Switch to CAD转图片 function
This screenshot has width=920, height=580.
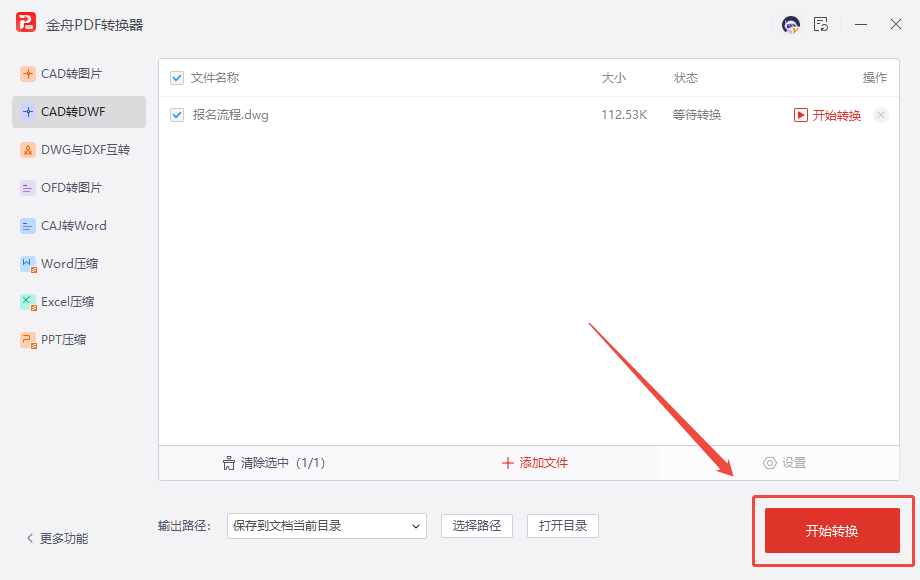[79, 74]
